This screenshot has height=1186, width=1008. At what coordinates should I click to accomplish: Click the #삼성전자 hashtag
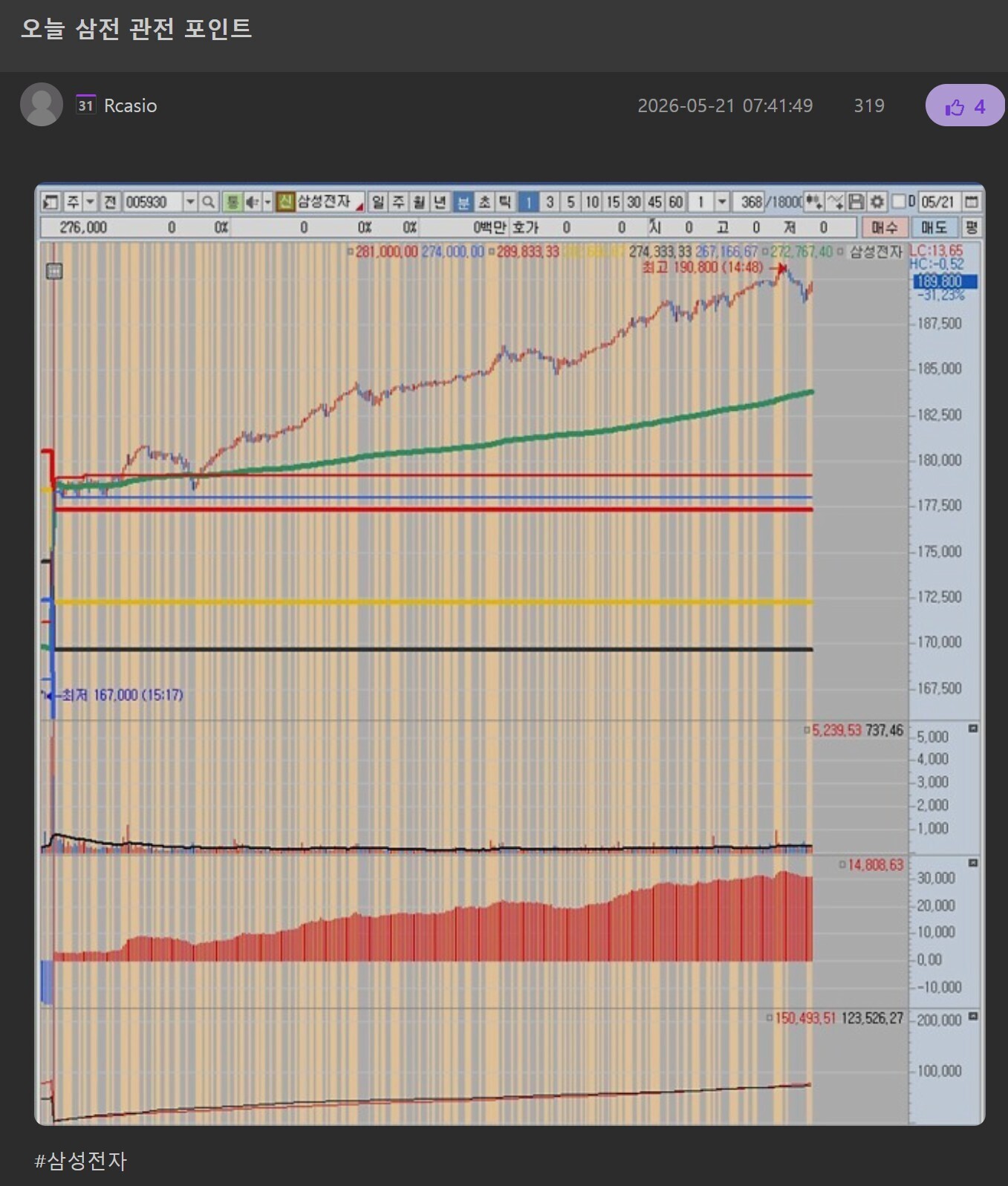[x=81, y=1161]
